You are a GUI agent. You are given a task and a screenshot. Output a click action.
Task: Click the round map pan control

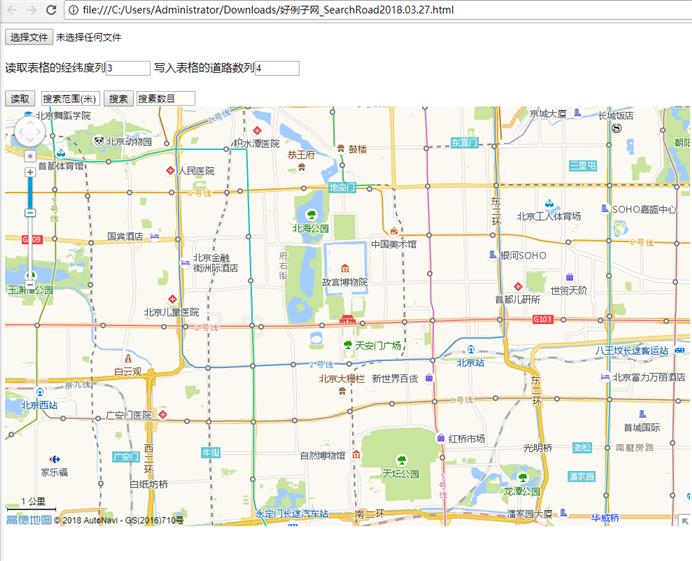tap(30, 132)
